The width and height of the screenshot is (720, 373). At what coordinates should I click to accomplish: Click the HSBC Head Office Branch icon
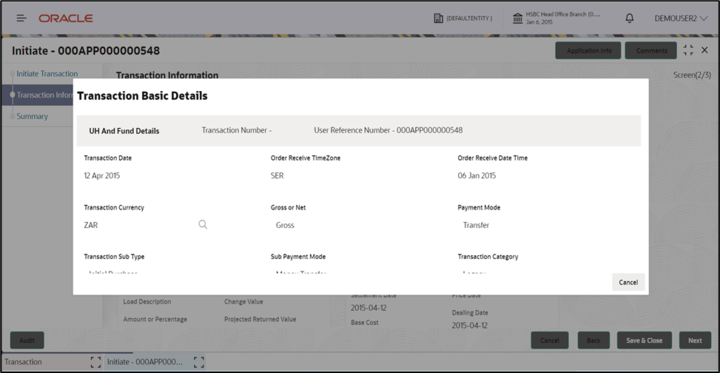518,18
